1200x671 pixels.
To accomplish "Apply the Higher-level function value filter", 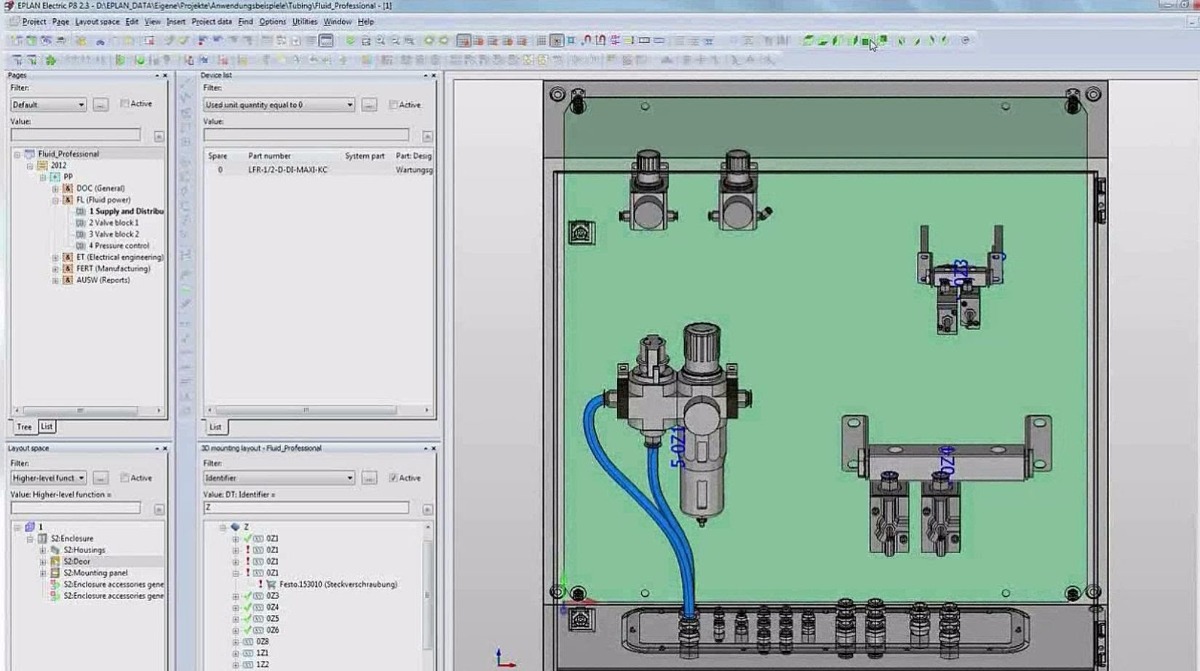I will (x=159, y=509).
